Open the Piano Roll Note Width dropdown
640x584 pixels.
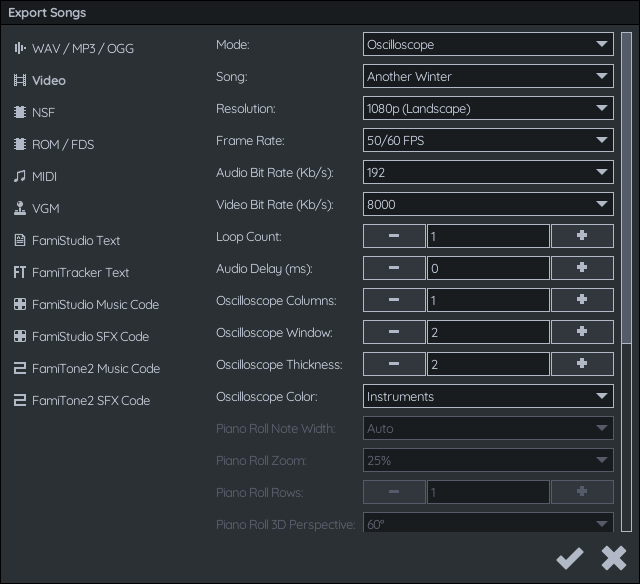coord(488,428)
